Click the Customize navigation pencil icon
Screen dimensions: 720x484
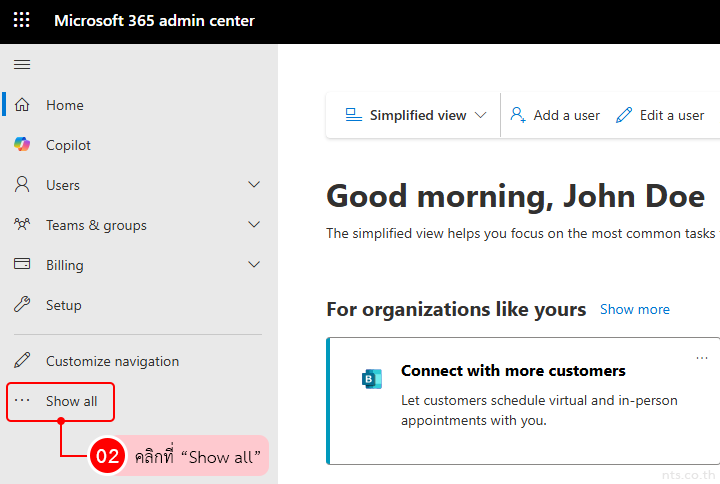tap(22, 360)
